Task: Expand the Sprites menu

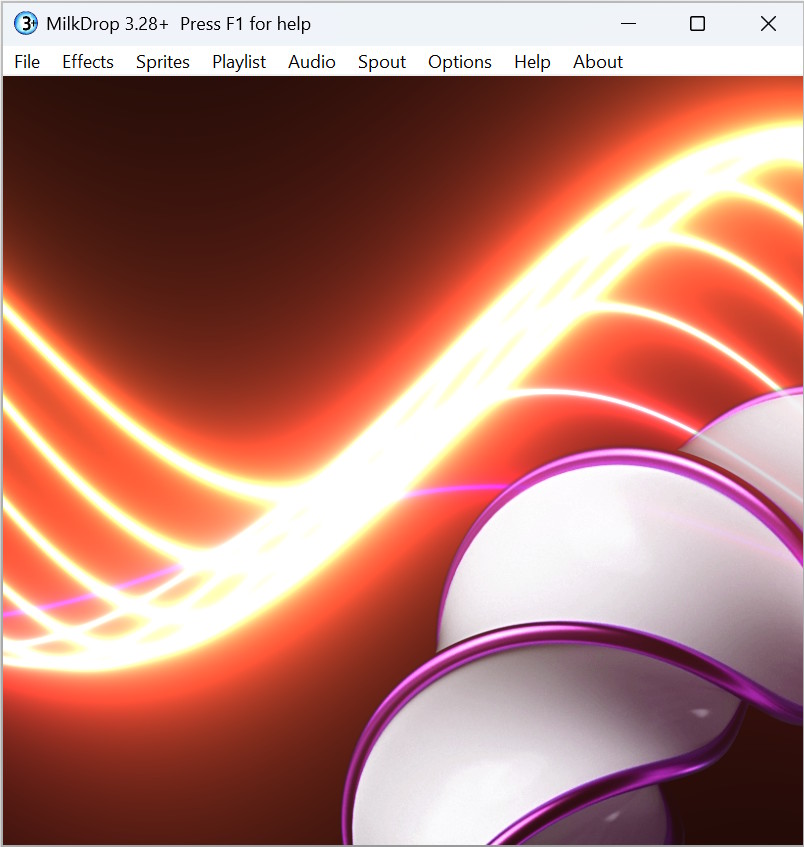Action: point(163,62)
